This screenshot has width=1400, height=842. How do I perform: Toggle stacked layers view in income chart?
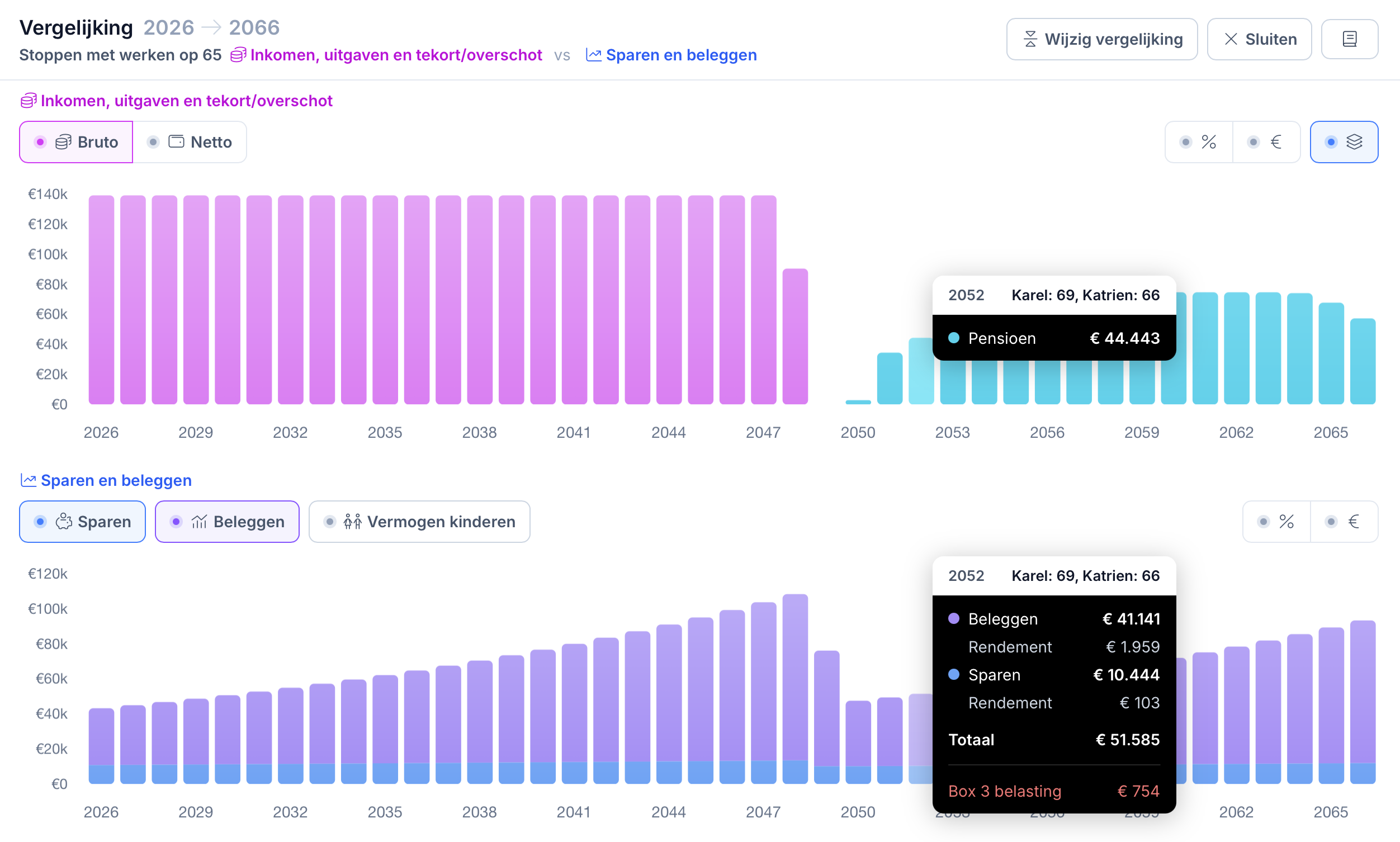click(1344, 142)
